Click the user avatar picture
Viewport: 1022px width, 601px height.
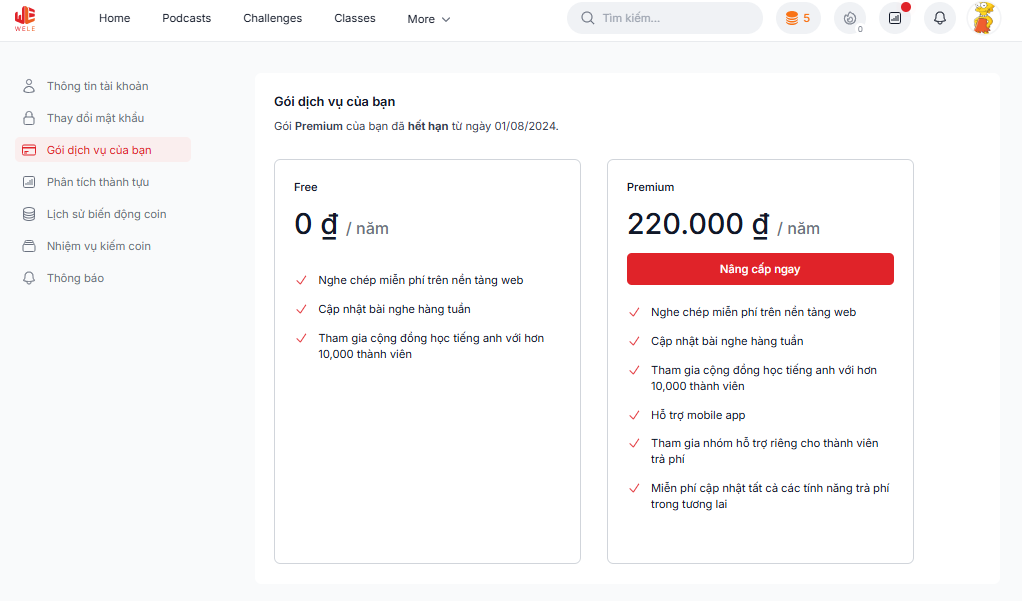click(984, 18)
